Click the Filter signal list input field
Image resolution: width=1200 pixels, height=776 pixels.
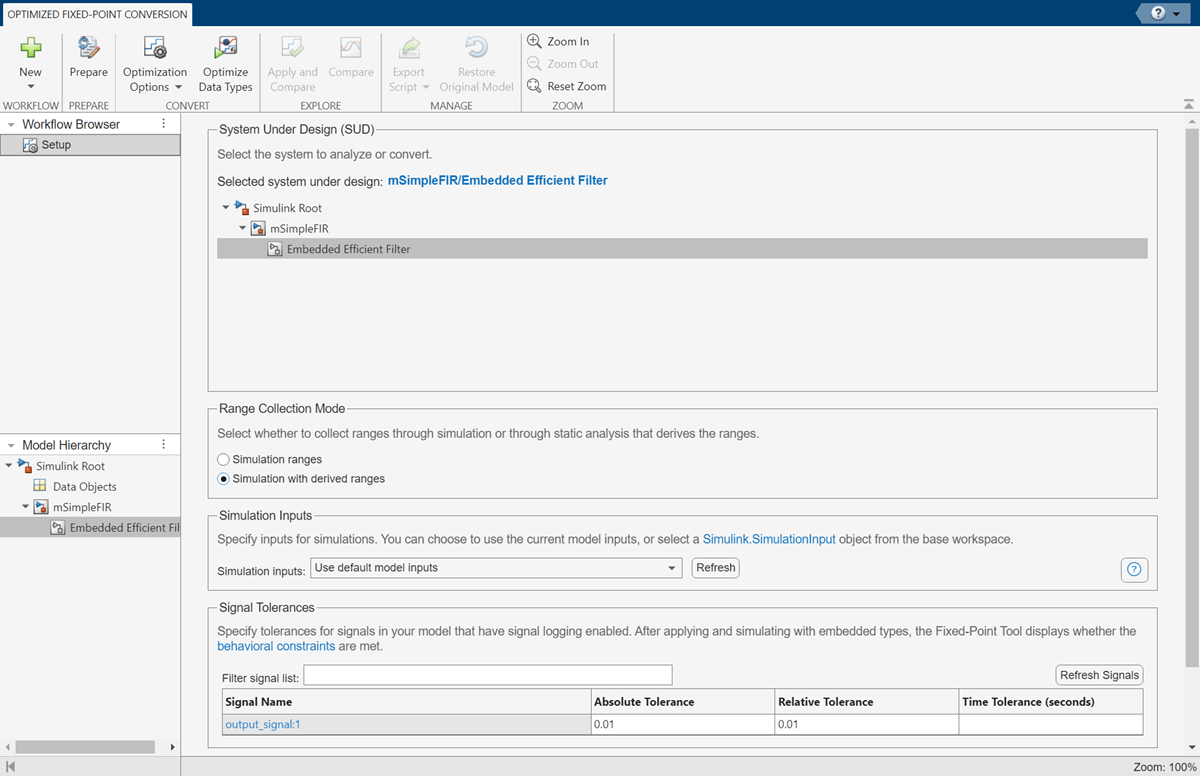pos(488,676)
